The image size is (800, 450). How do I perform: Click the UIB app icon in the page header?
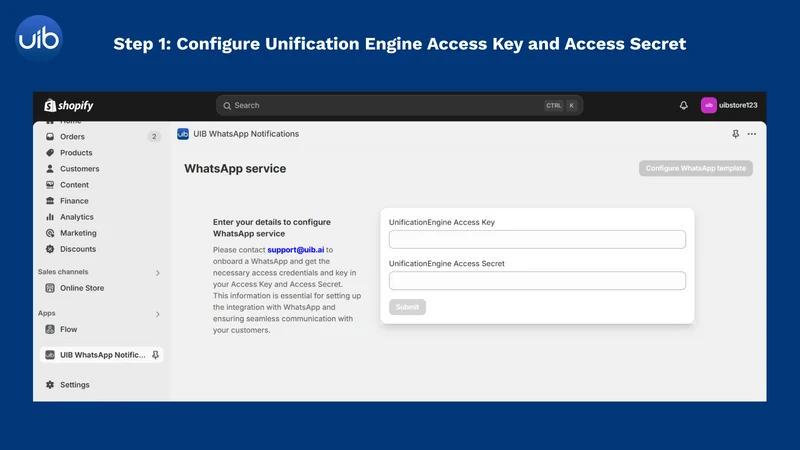(183, 134)
